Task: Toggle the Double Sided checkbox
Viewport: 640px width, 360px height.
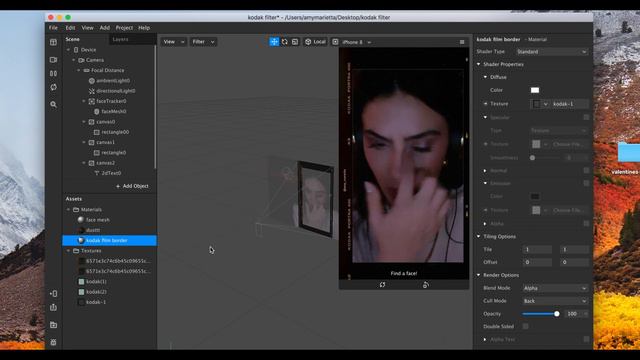Action: [x=526, y=326]
